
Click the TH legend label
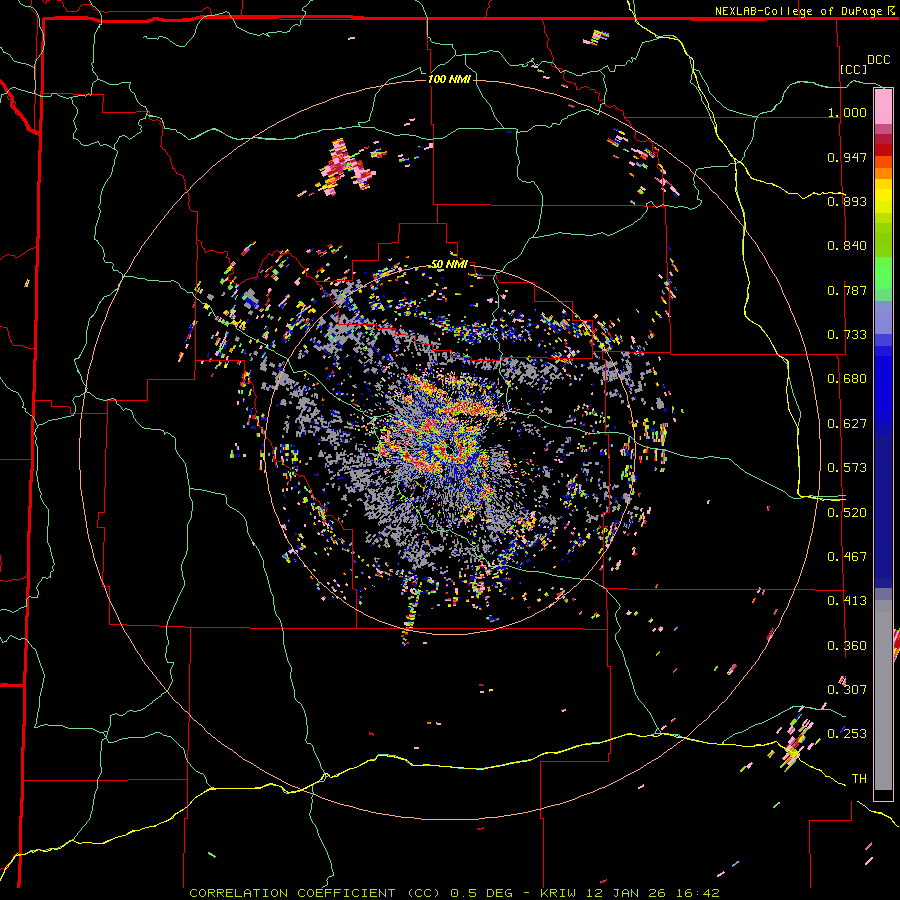coord(859,779)
